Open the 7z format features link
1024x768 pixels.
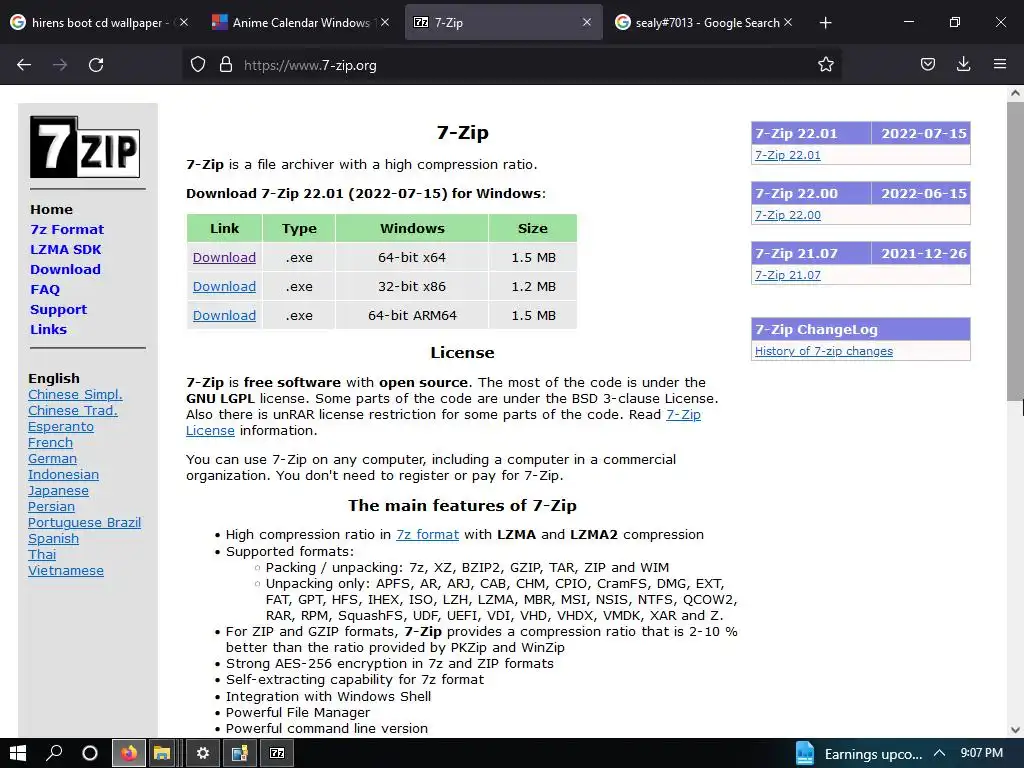tap(427, 534)
